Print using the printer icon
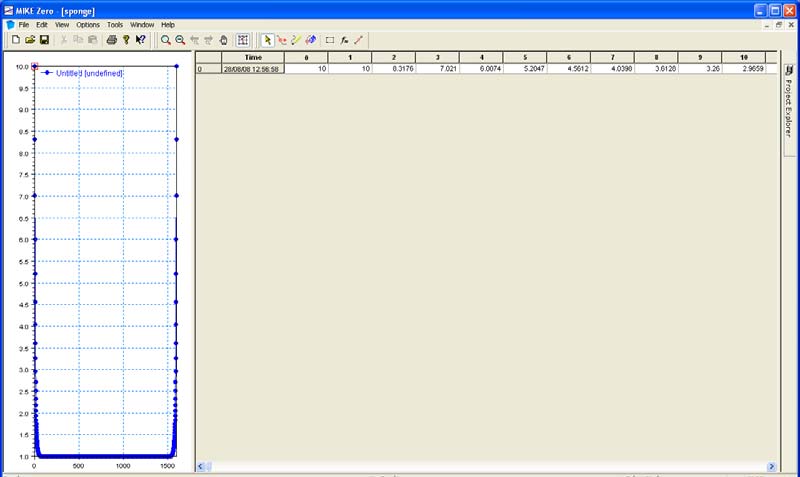The height and width of the screenshot is (477, 800). click(x=112, y=40)
